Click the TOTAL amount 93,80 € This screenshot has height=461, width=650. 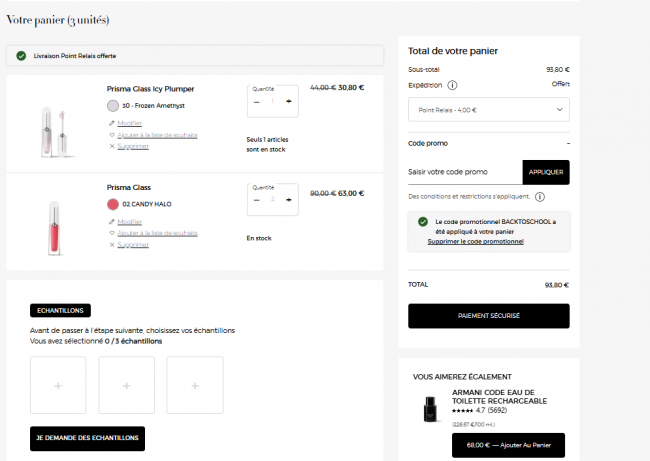[557, 285]
